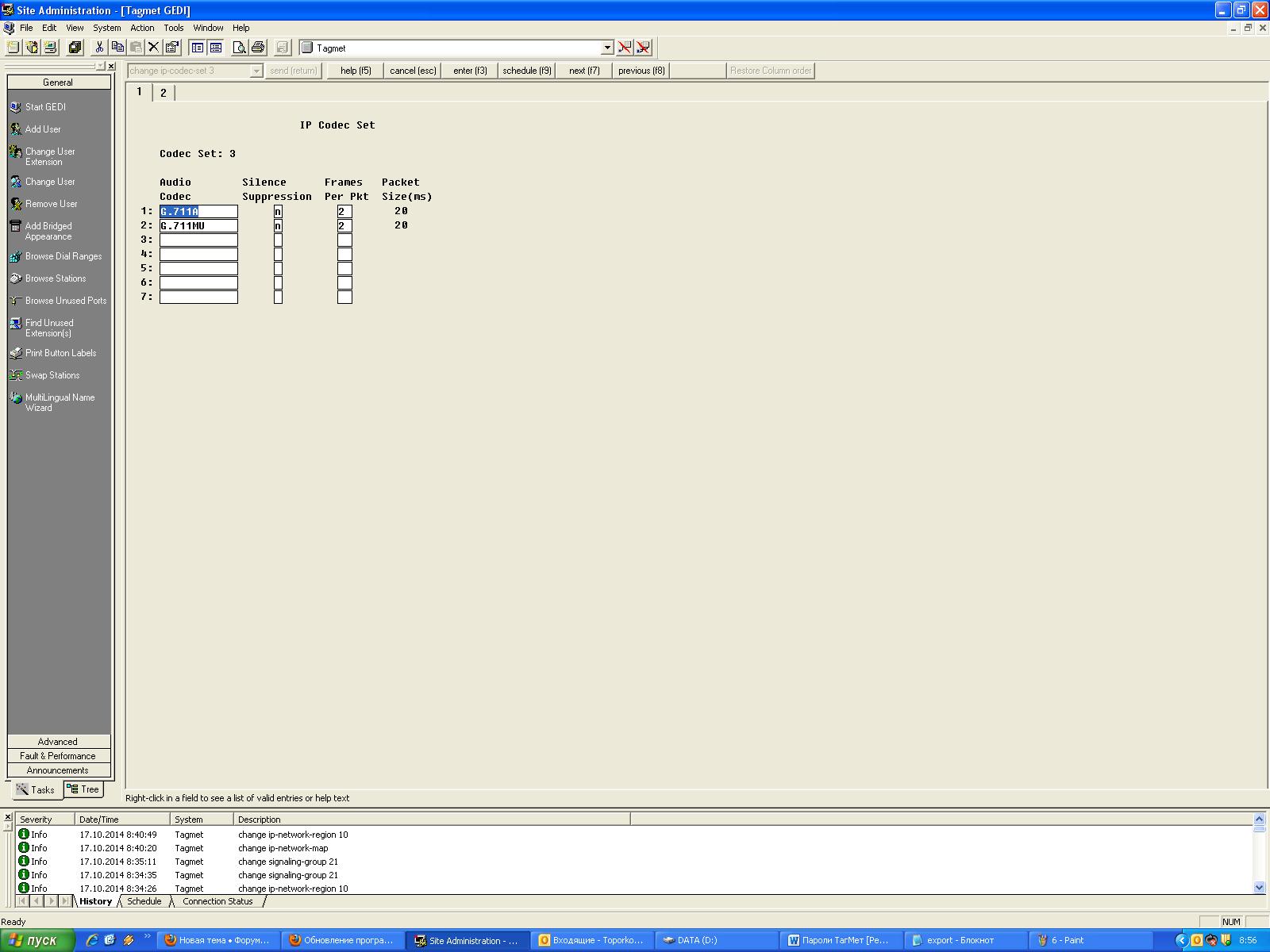Click the help (f5) button
1270x952 pixels.
point(356,71)
